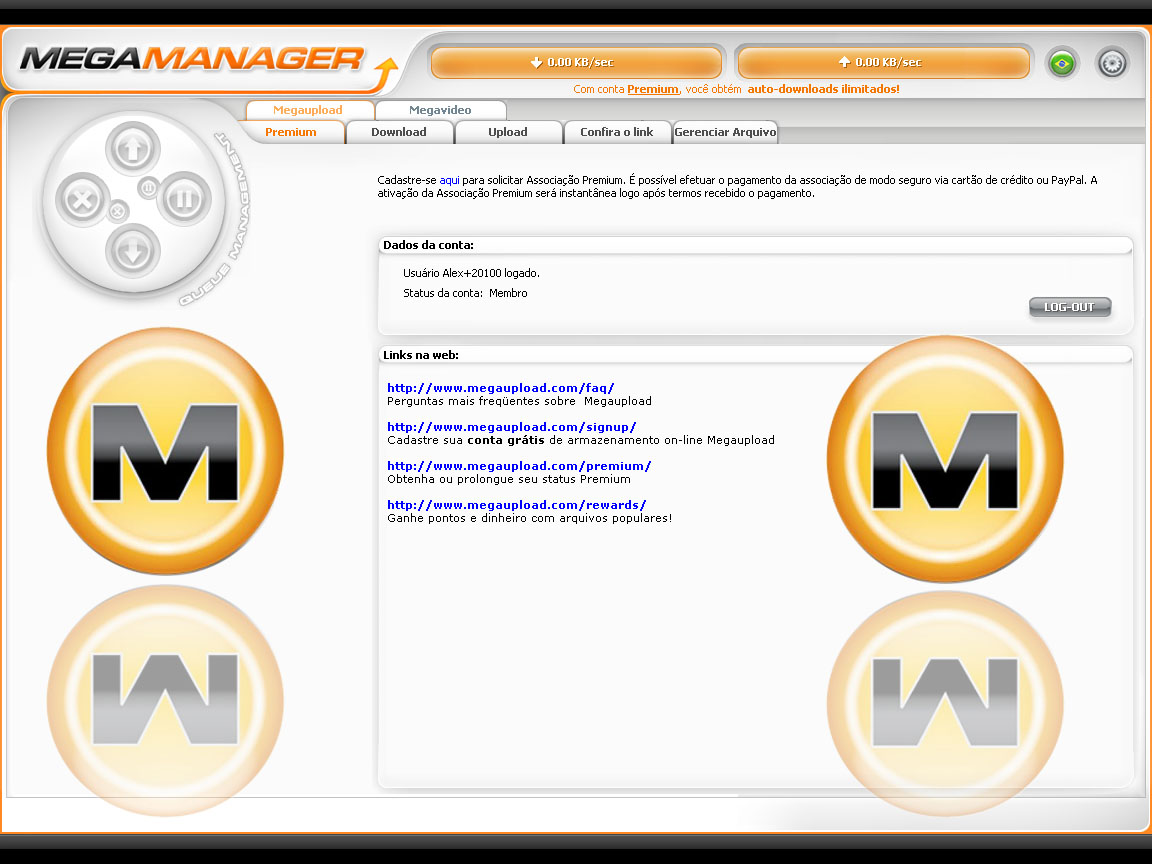Switch to the Download tab

pyautogui.click(x=399, y=131)
